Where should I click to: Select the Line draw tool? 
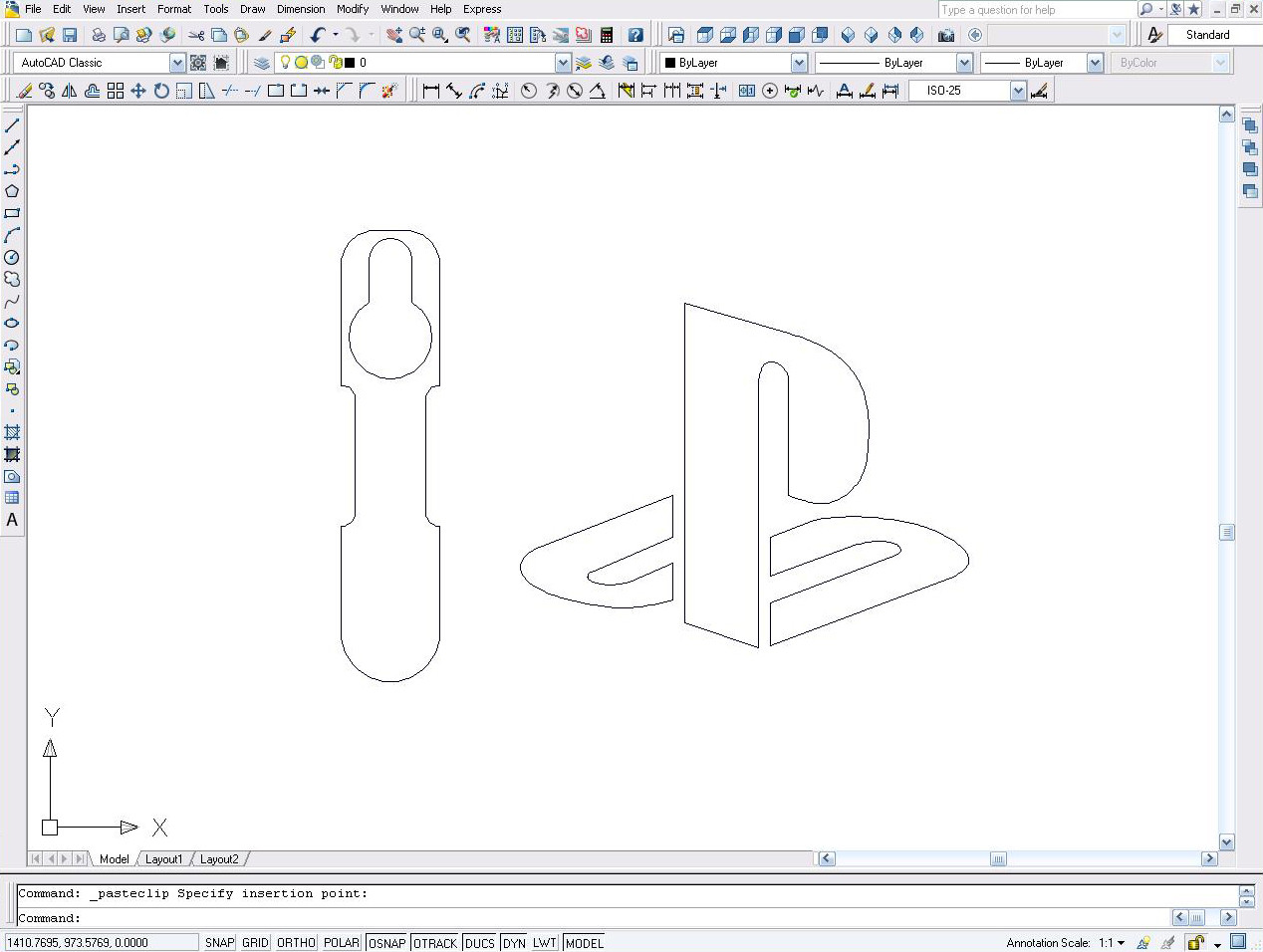point(12,125)
